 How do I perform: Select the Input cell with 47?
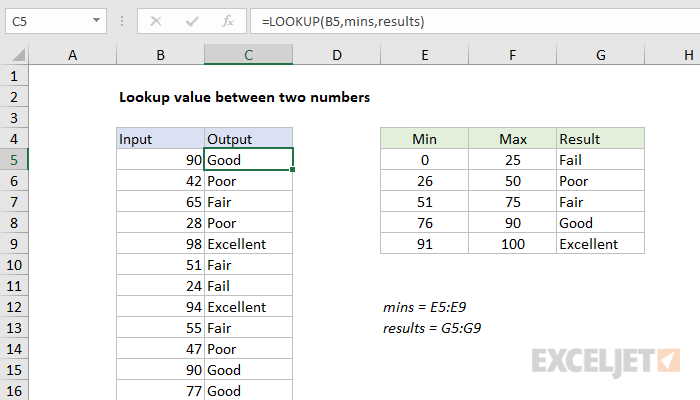coord(160,349)
